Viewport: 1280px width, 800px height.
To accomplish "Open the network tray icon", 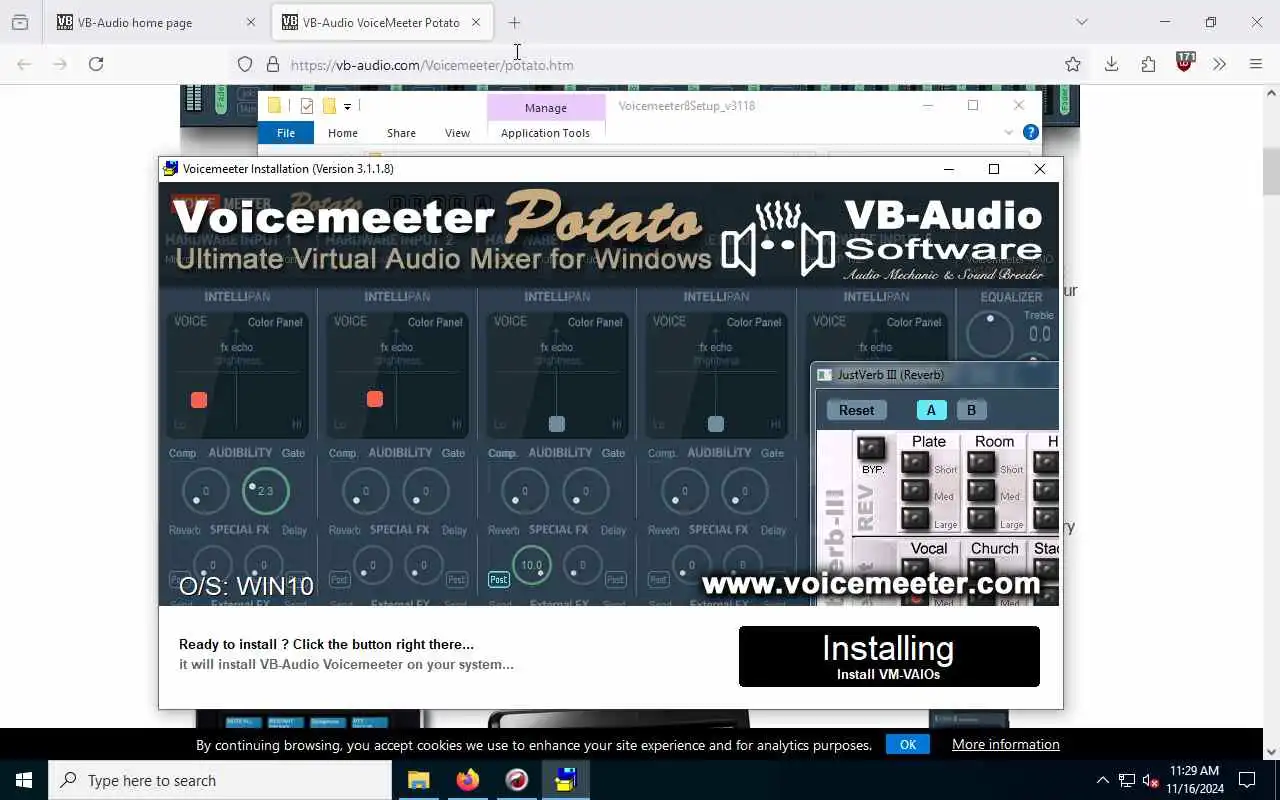I will (1127, 780).
